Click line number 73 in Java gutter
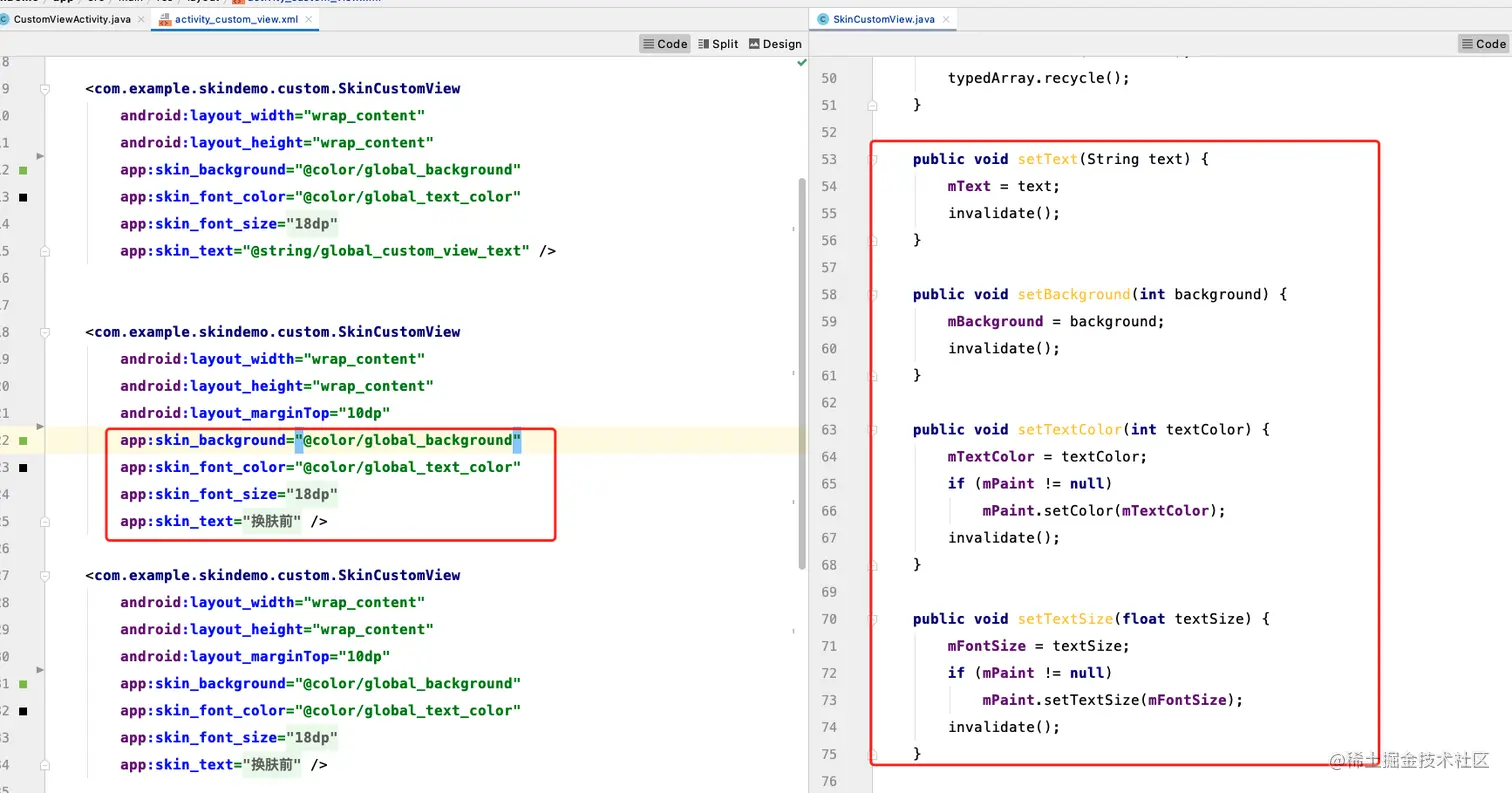The image size is (1512, 793). point(829,699)
